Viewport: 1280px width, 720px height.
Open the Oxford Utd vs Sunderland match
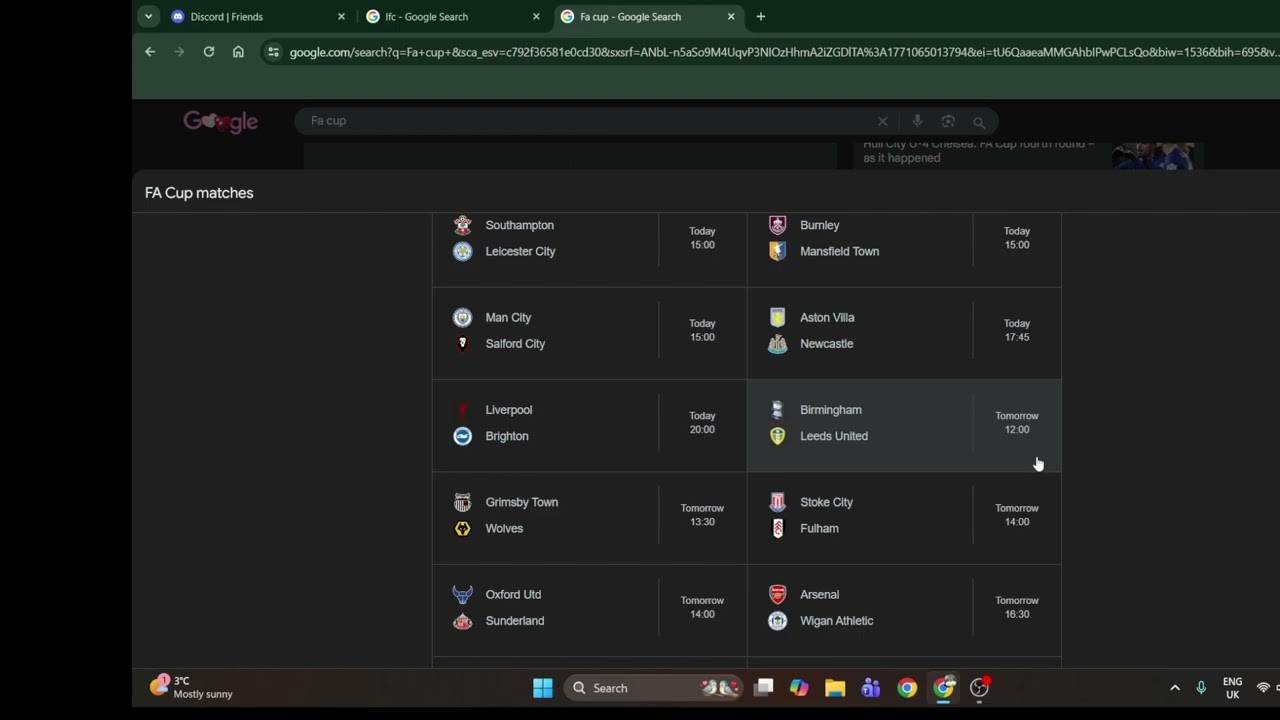coord(589,609)
